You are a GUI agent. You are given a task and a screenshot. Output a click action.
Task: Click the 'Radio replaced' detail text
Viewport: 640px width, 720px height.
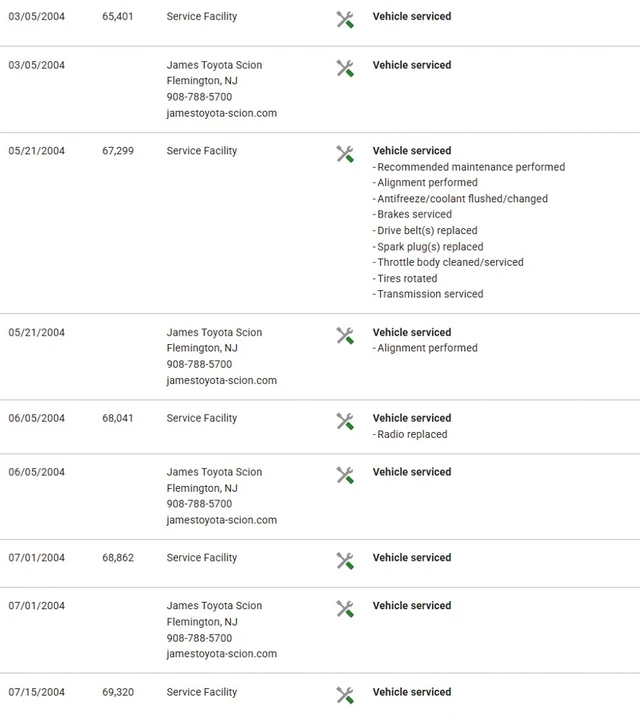click(410, 434)
